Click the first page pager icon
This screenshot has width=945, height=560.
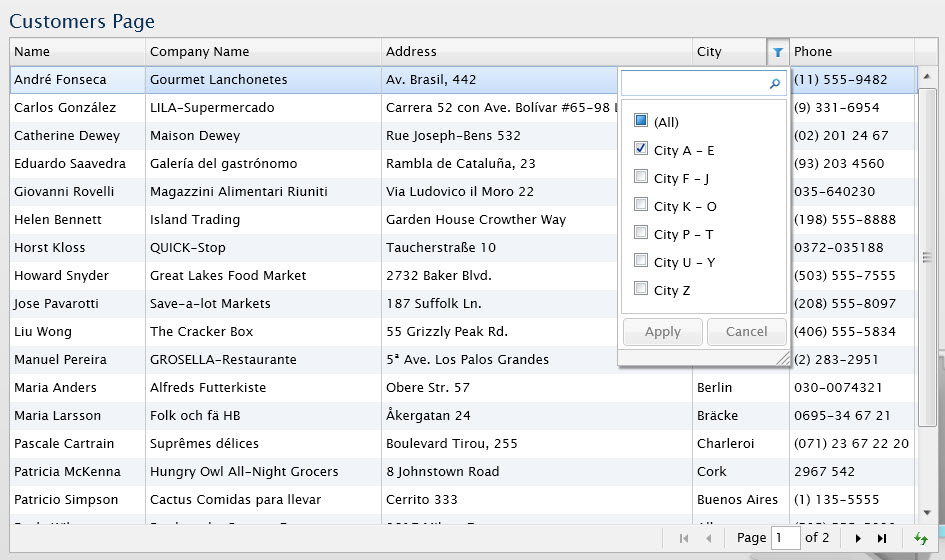click(x=684, y=538)
